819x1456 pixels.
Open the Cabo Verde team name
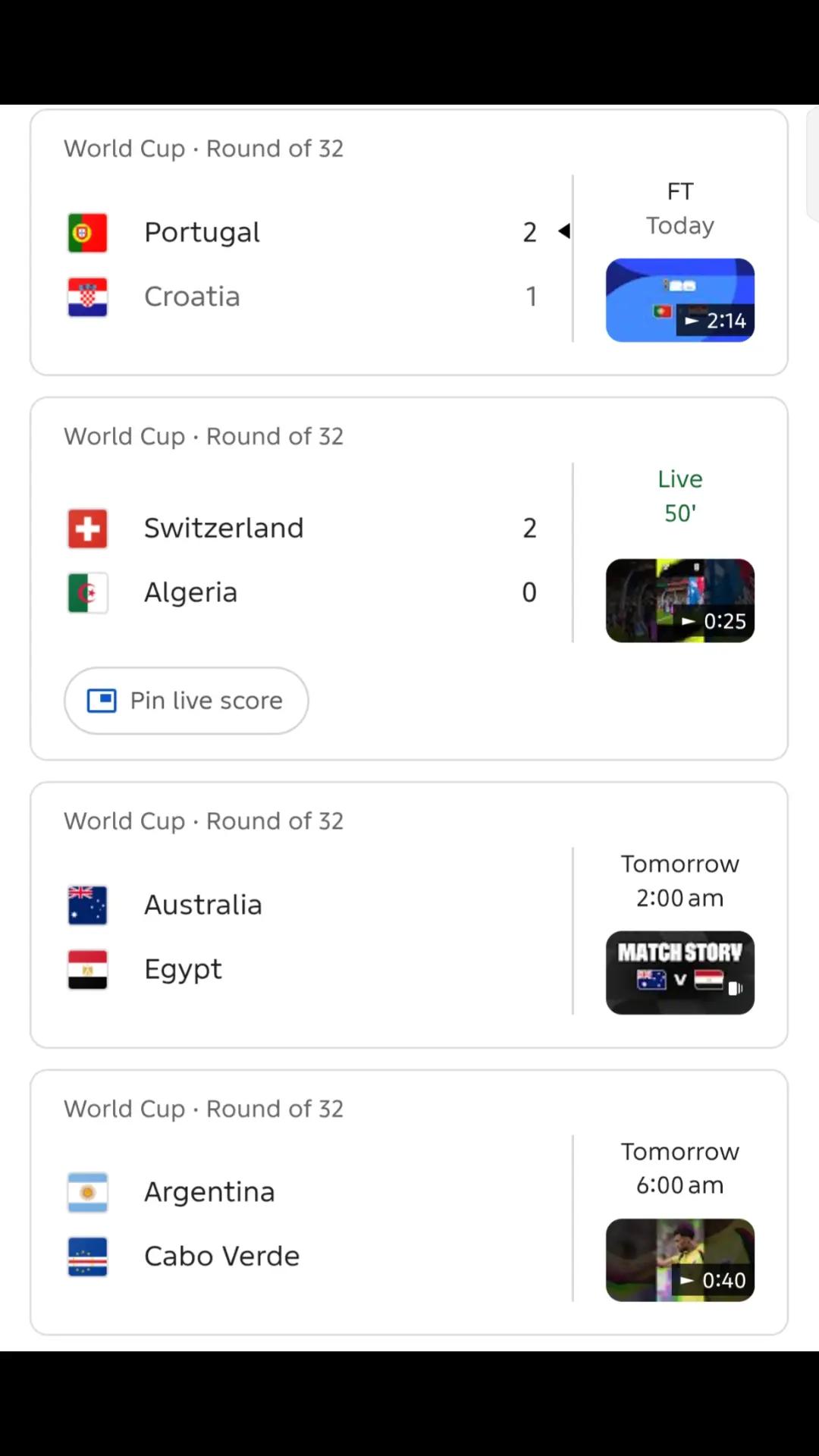(221, 1257)
